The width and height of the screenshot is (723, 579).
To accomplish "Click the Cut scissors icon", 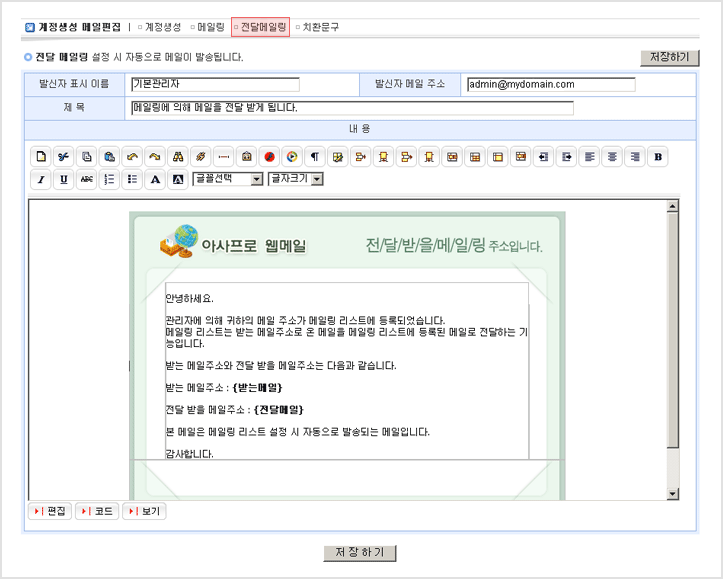I will click(x=64, y=156).
